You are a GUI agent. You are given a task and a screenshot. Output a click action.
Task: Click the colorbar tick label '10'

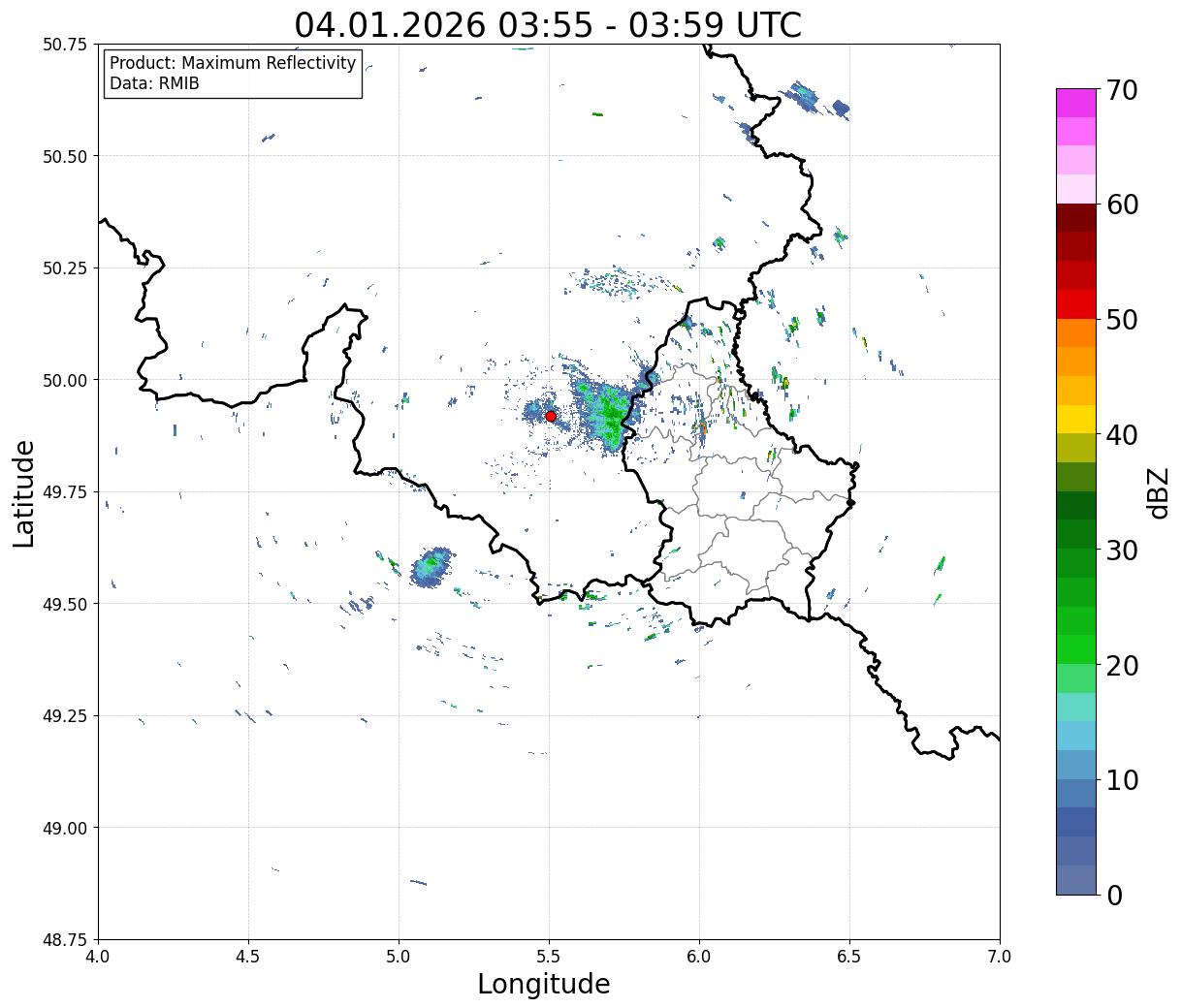coord(1122,779)
